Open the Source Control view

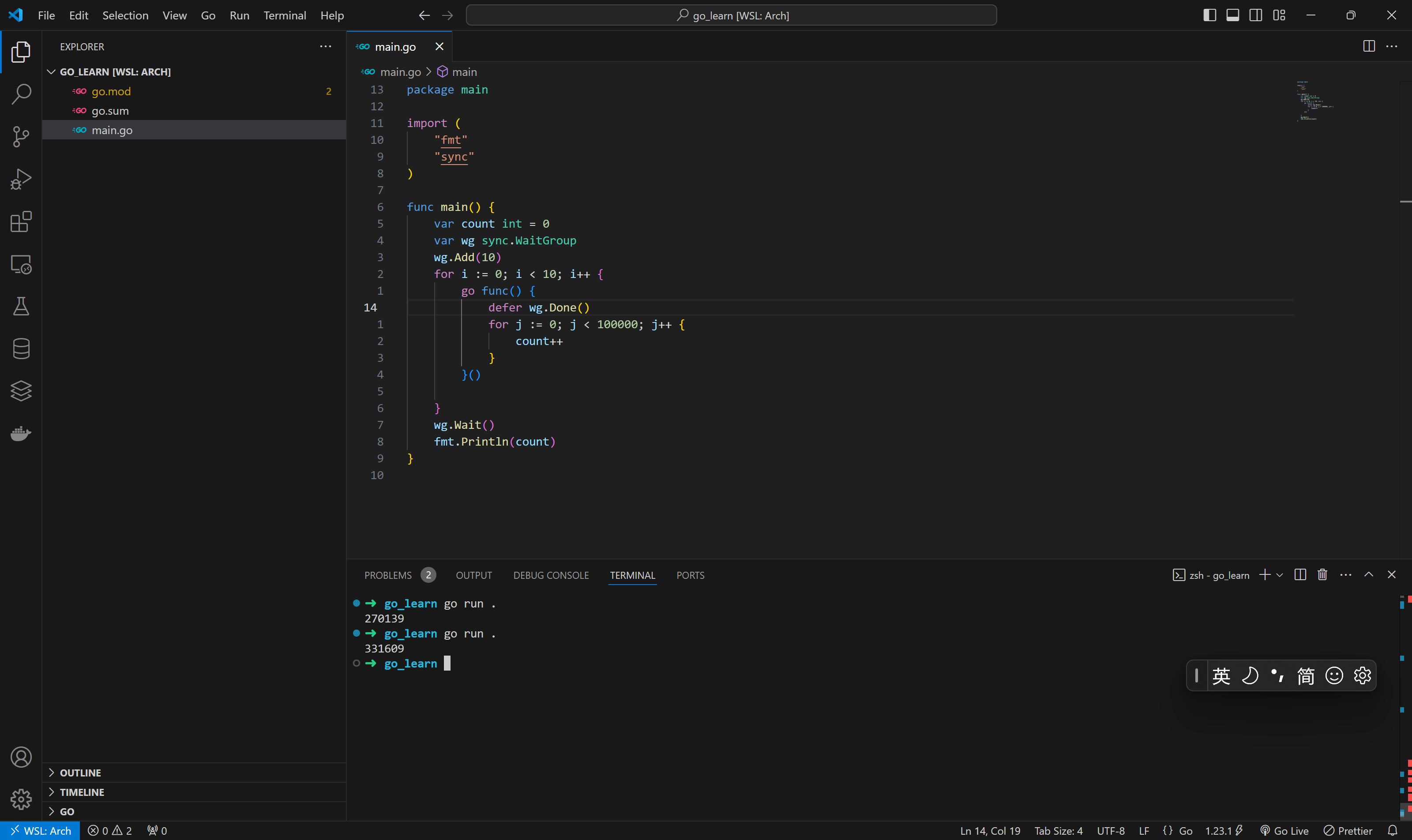point(21,136)
